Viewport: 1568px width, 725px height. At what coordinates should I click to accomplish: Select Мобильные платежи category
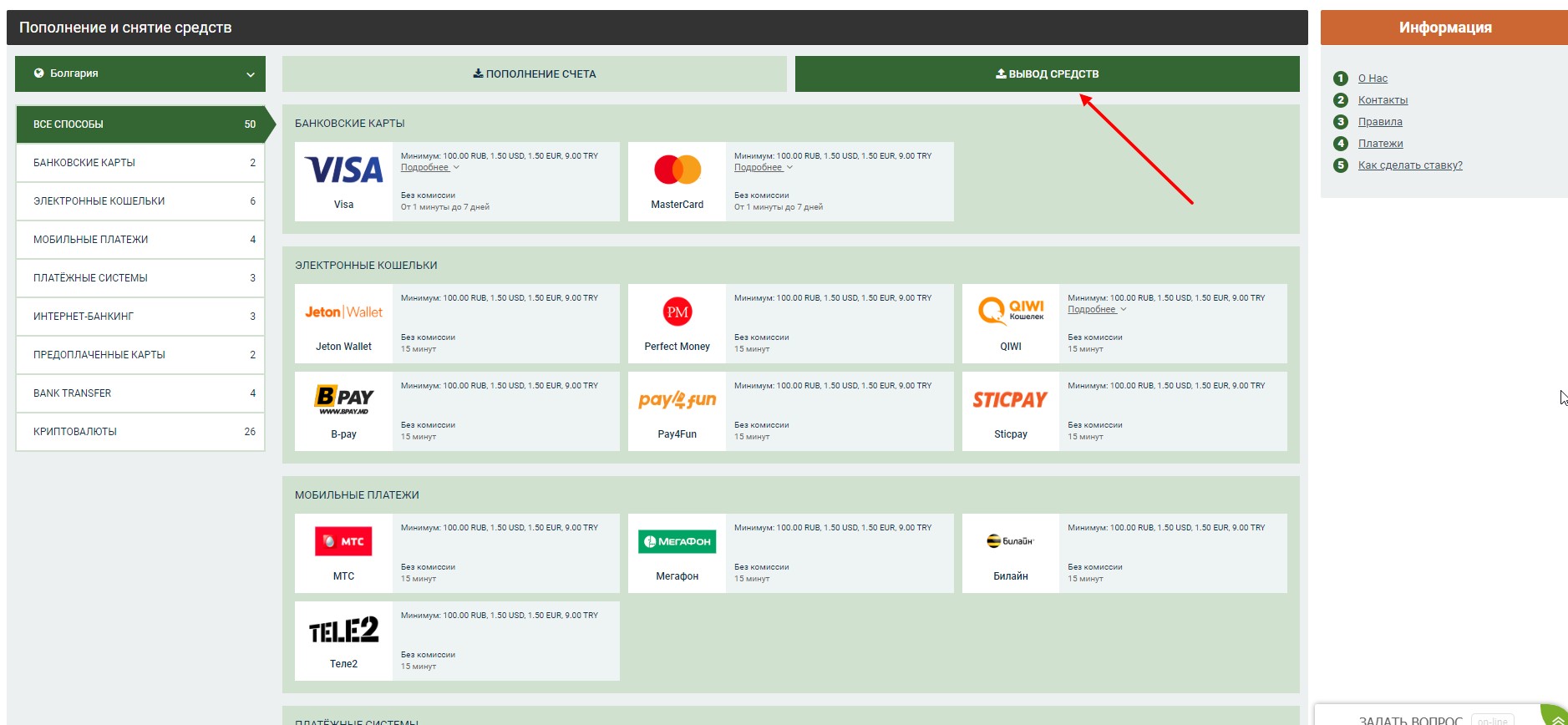(x=140, y=240)
